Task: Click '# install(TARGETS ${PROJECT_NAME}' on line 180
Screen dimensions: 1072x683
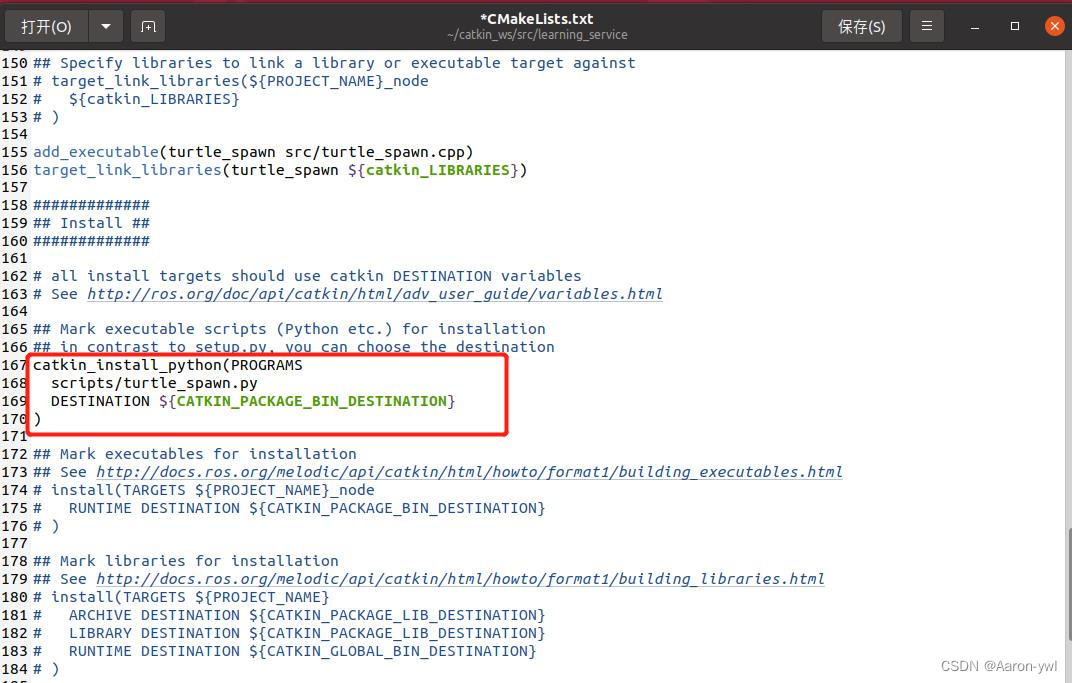Action: [x=181, y=598]
